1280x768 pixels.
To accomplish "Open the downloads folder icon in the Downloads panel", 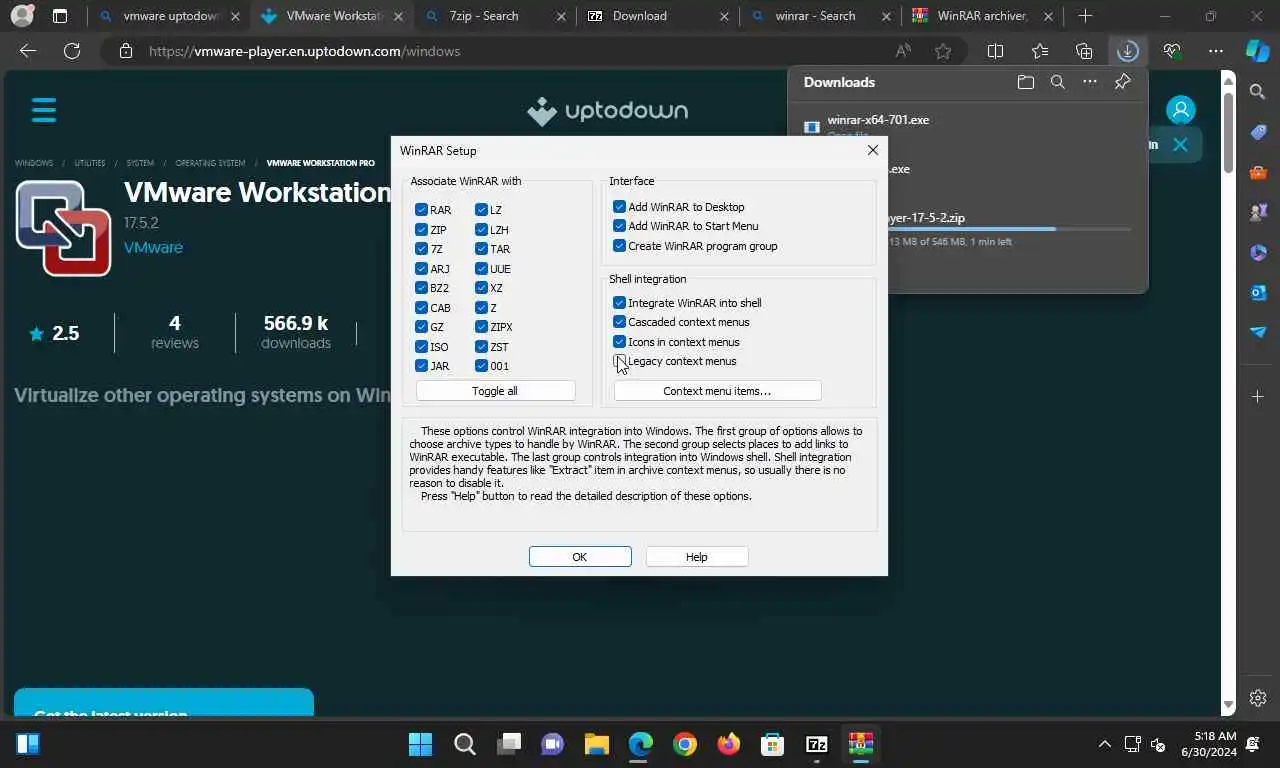I will click(x=1025, y=82).
